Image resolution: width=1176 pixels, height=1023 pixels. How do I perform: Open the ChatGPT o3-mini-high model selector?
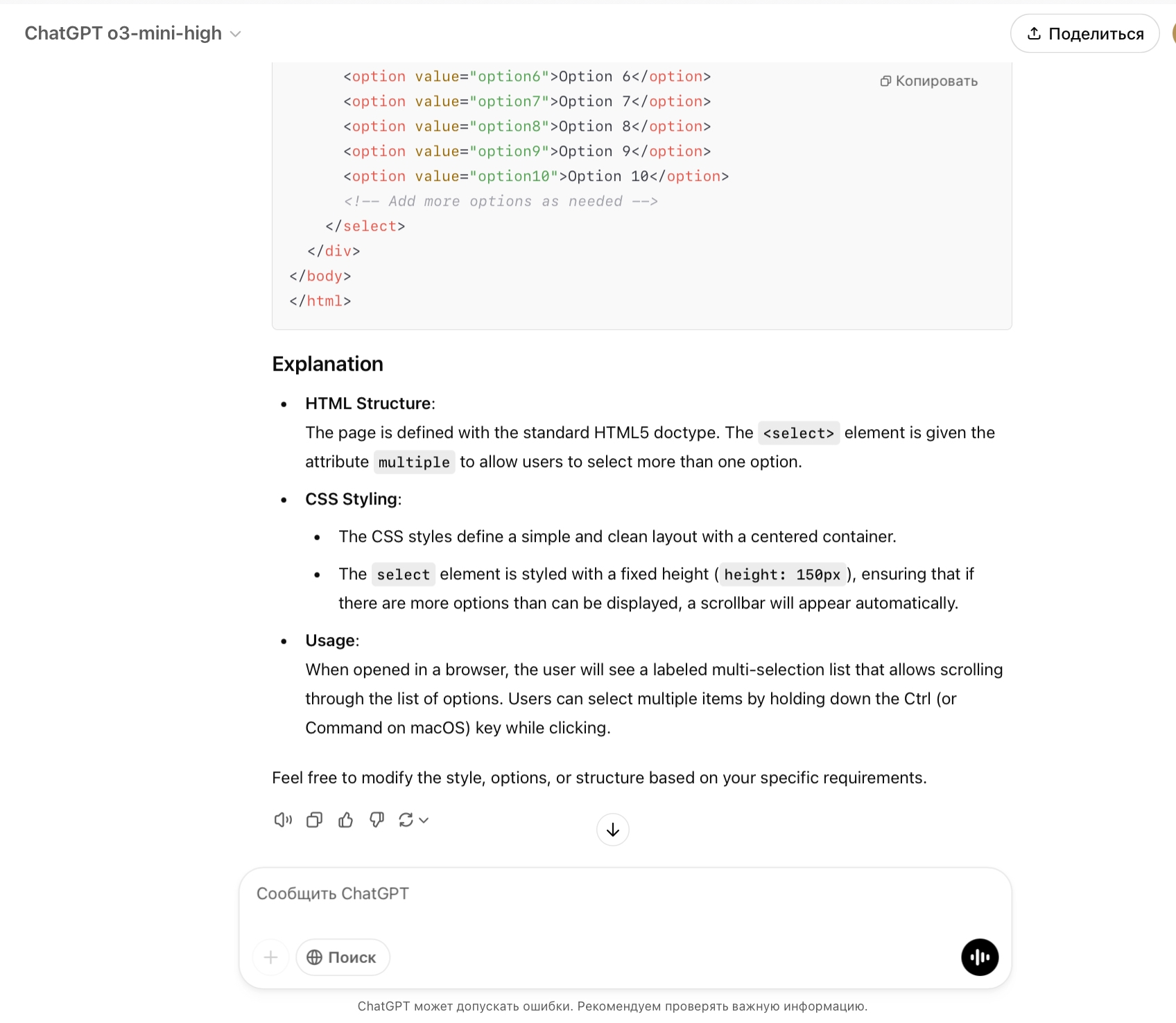point(123,33)
